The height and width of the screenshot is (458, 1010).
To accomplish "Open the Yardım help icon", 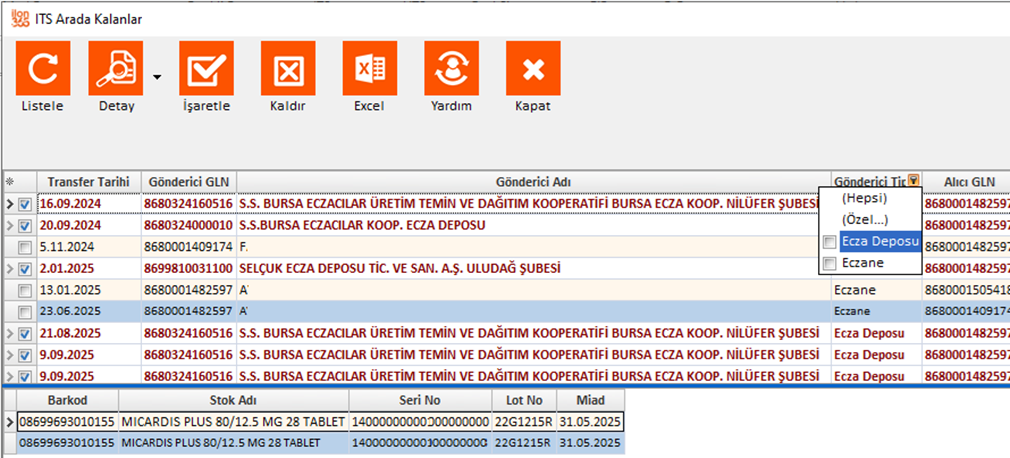I will (451, 69).
